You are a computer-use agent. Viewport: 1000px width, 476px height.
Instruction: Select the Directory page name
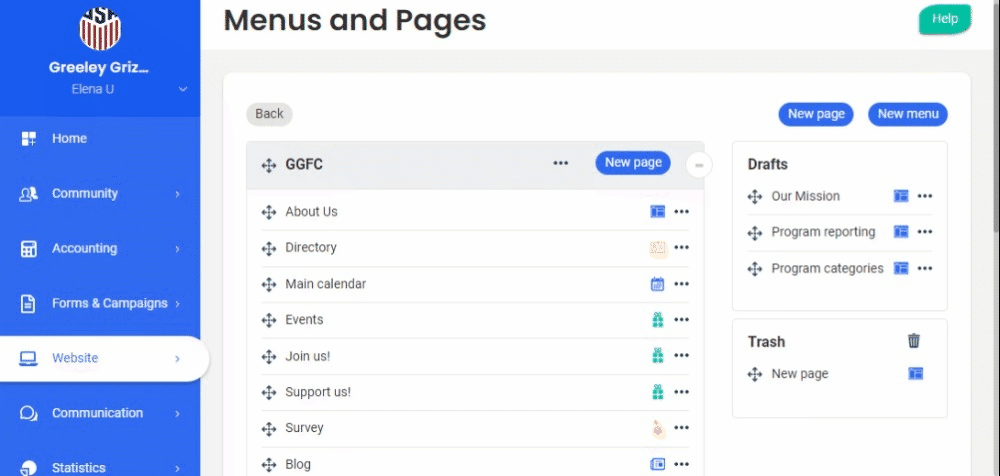(x=311, y=248)
